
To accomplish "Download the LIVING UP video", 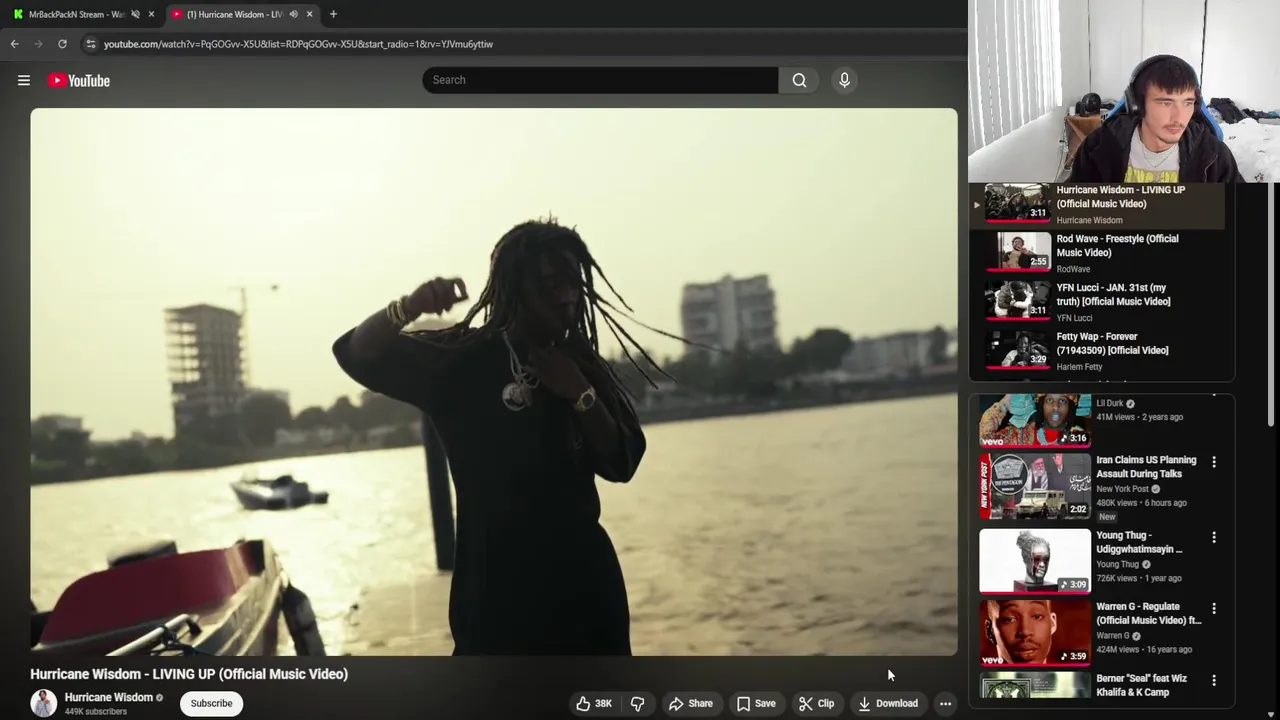I will (888, 704).
